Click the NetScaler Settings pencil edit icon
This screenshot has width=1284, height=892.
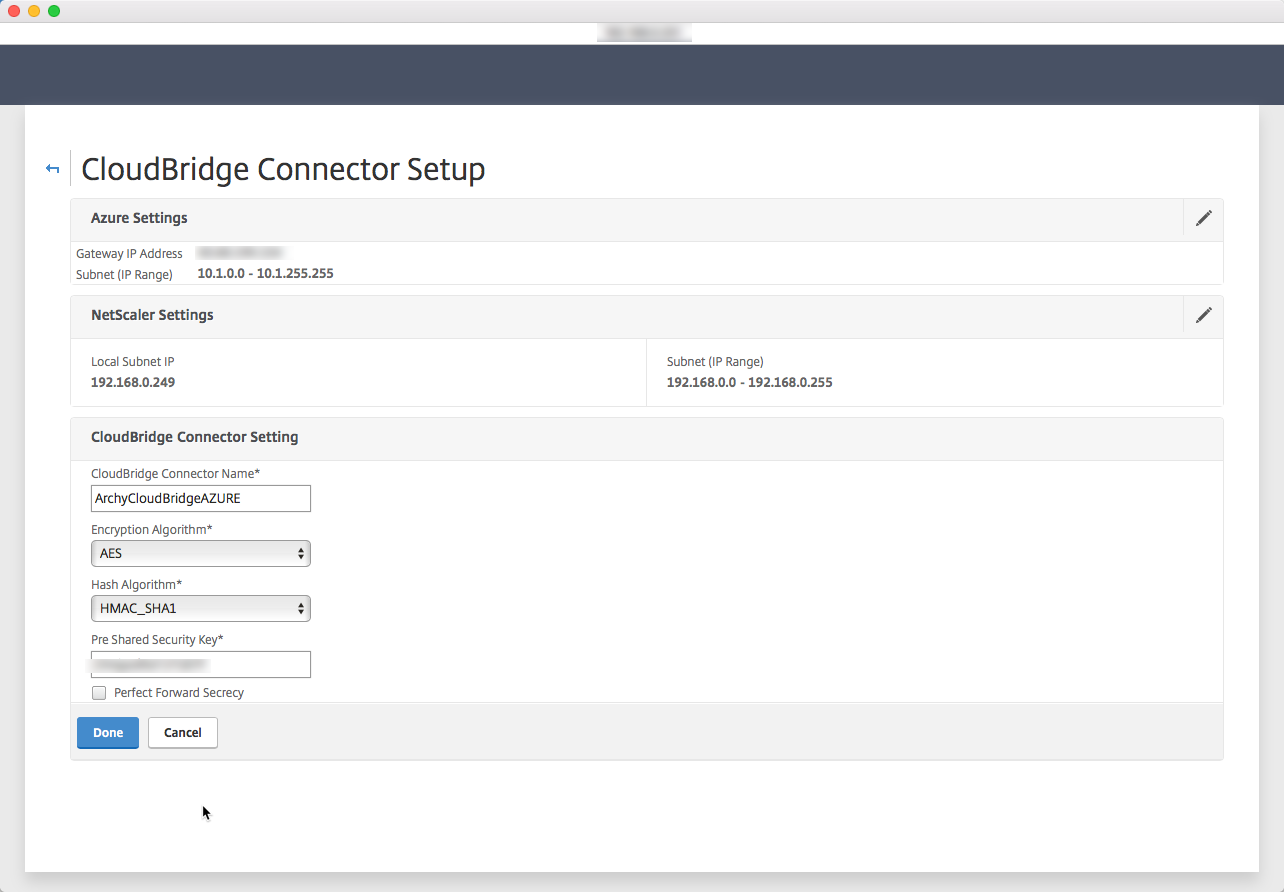coord(1203,315)
